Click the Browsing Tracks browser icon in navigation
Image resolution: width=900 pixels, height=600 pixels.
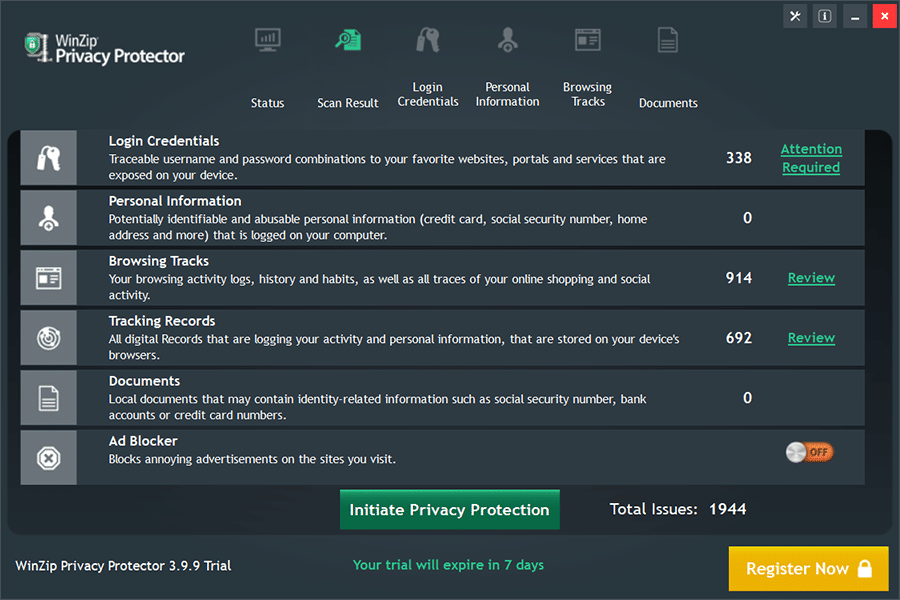coord(588,40)
